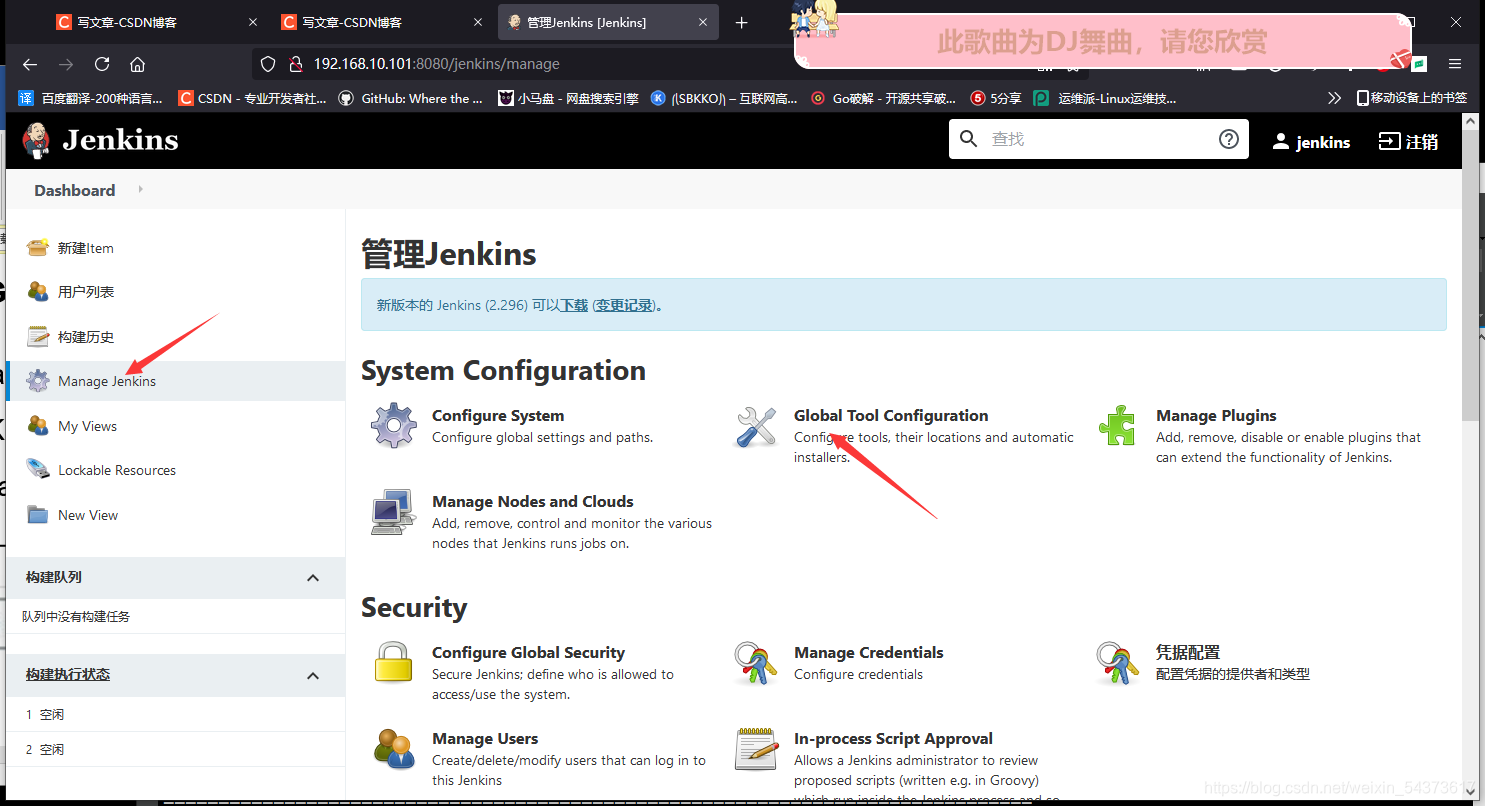Click the In-process Script Approval notepad icon
Viewport: 1485px width, 806px height.
point(756,749)
